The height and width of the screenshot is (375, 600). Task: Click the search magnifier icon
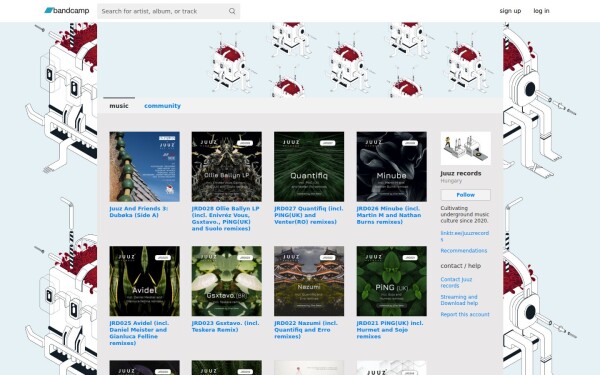[x=232, y=11]
